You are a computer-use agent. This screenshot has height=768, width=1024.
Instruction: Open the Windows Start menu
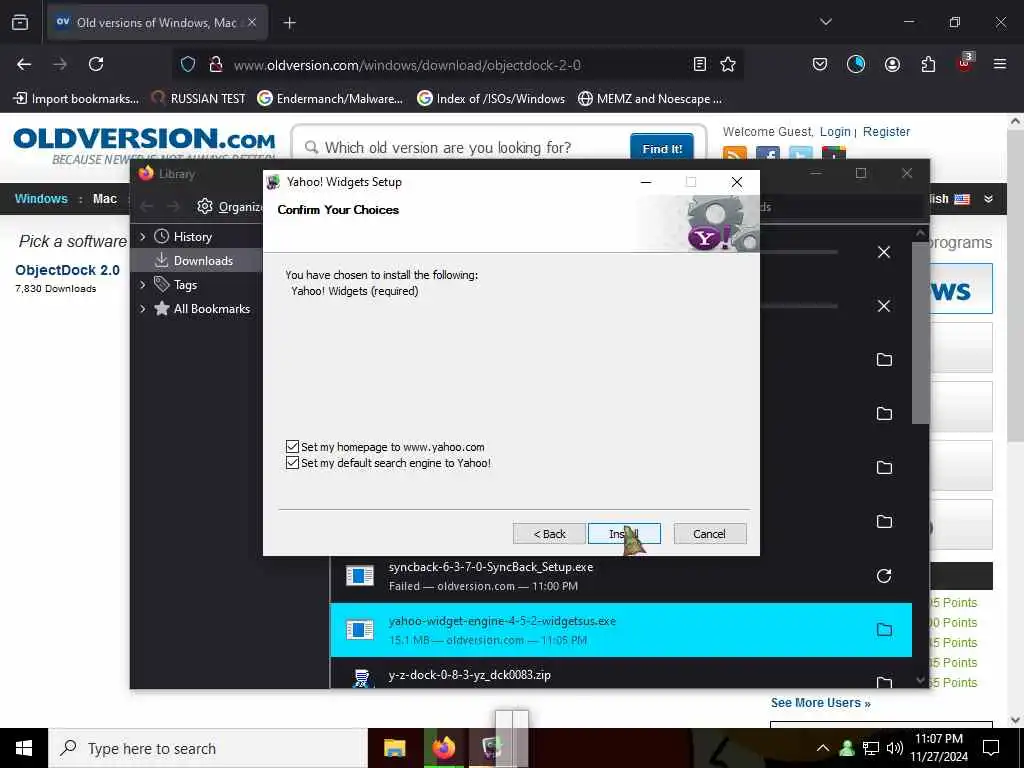[x=24, y=748]
